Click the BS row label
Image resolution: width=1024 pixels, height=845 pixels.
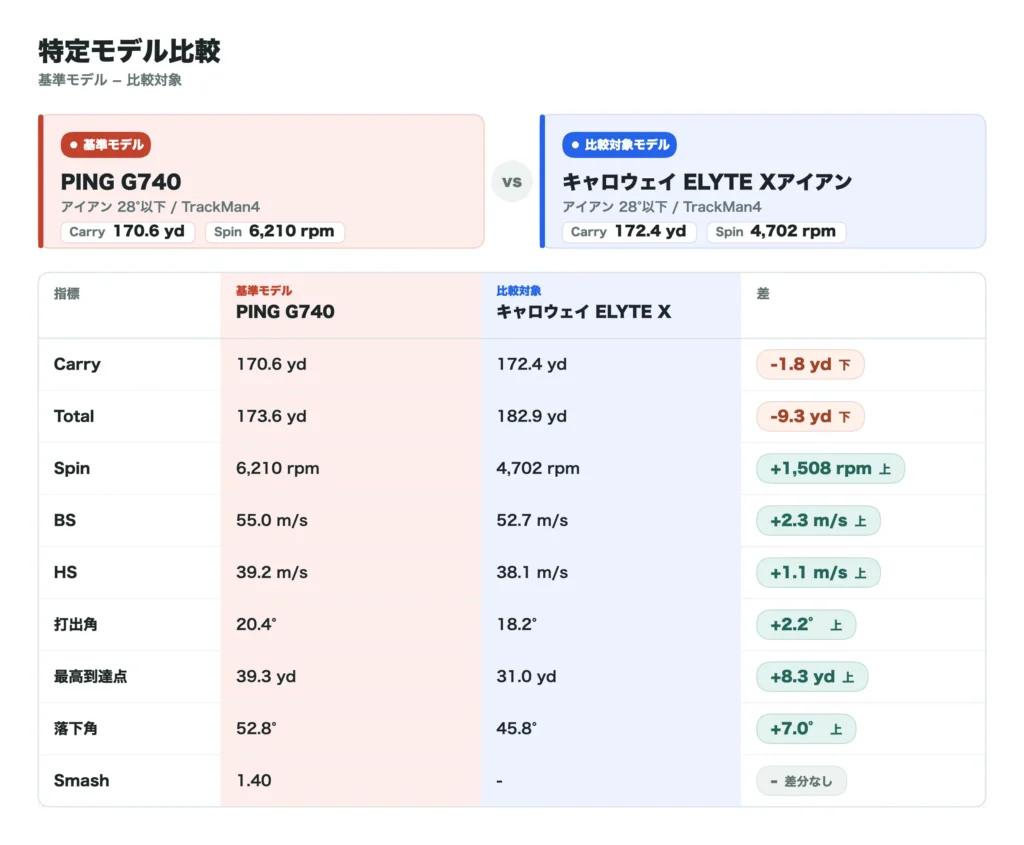tap(65, 520)
